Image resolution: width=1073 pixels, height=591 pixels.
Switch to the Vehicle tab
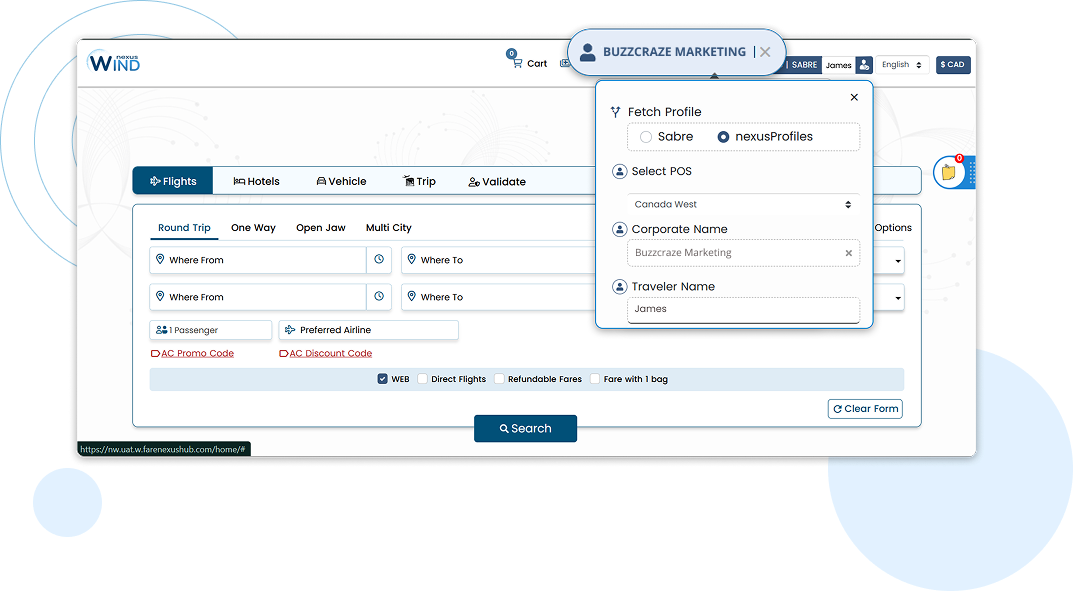341,181
